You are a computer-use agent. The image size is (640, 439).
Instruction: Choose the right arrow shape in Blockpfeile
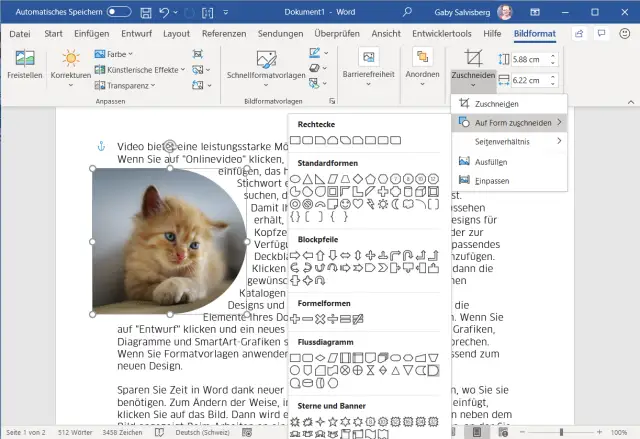pos(296,256)
